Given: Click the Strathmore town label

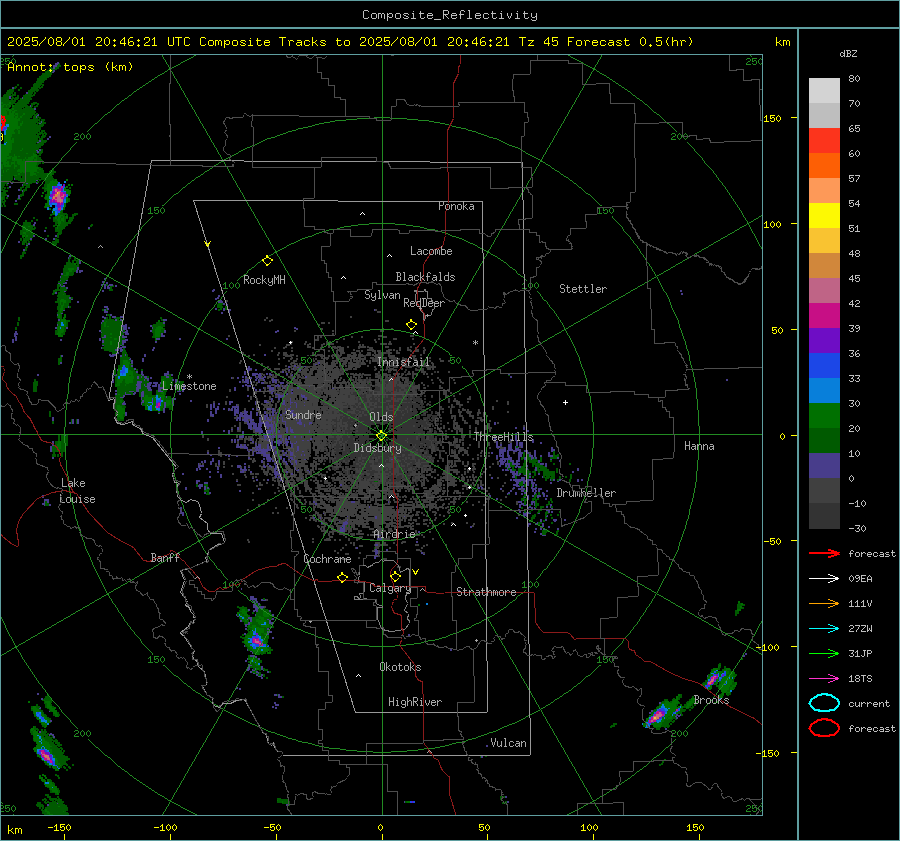Looking at the screenshot, I should point(486,592).
